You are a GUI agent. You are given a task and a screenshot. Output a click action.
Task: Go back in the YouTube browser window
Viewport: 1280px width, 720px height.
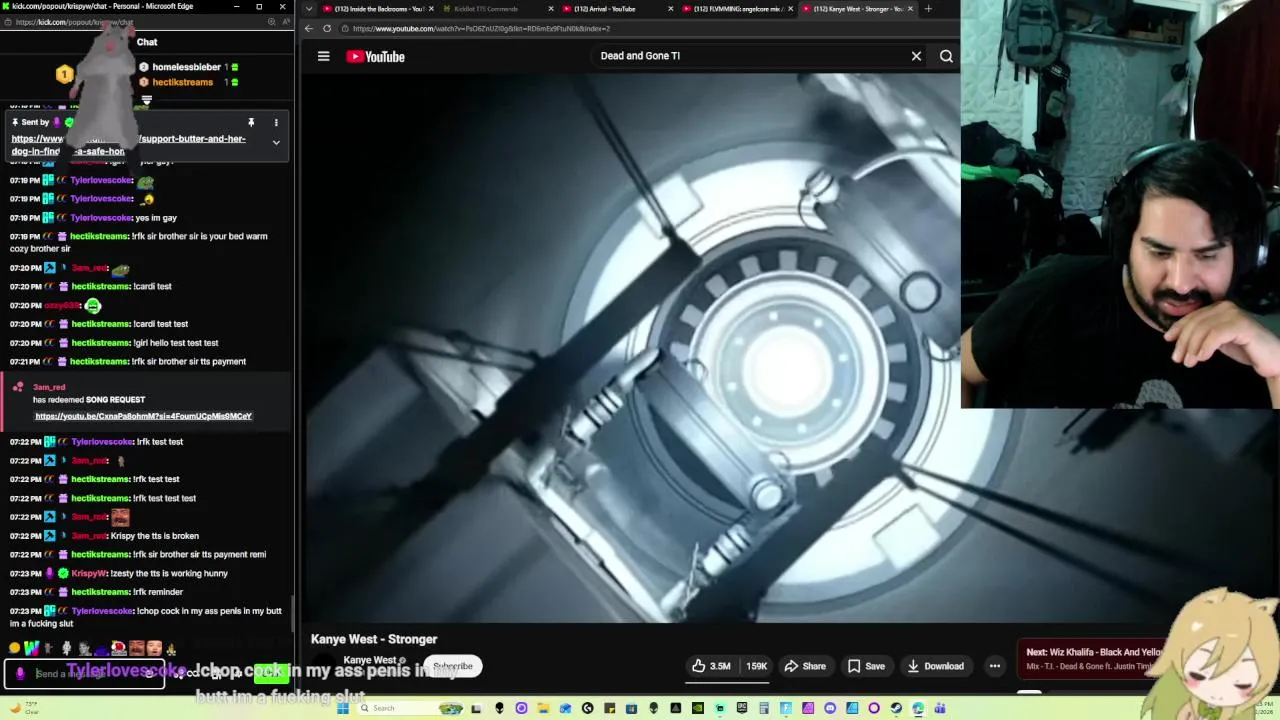click(309, 28)
